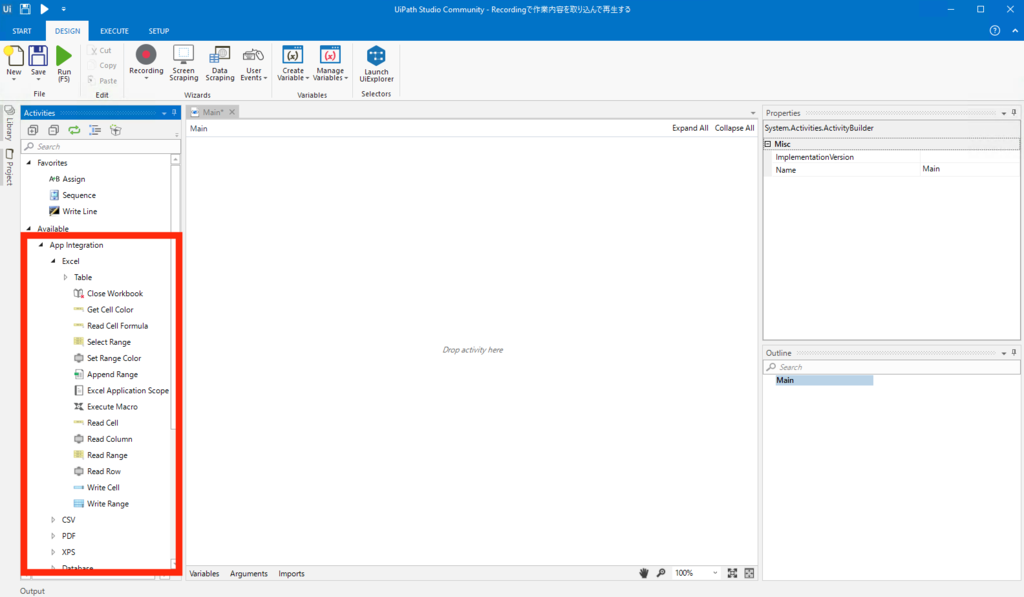Open Manage Variables

pos(330,63)
